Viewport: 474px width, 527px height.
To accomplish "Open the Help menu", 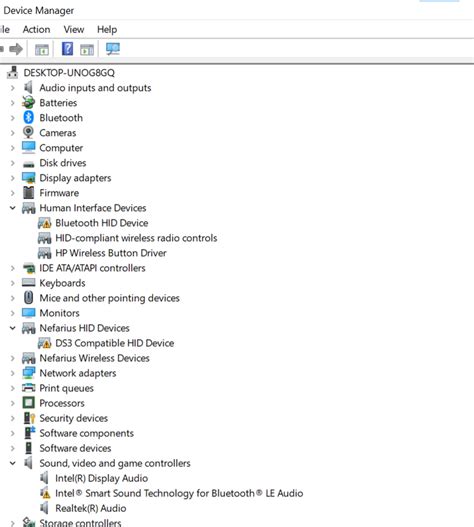I will [x=107, y=30].
